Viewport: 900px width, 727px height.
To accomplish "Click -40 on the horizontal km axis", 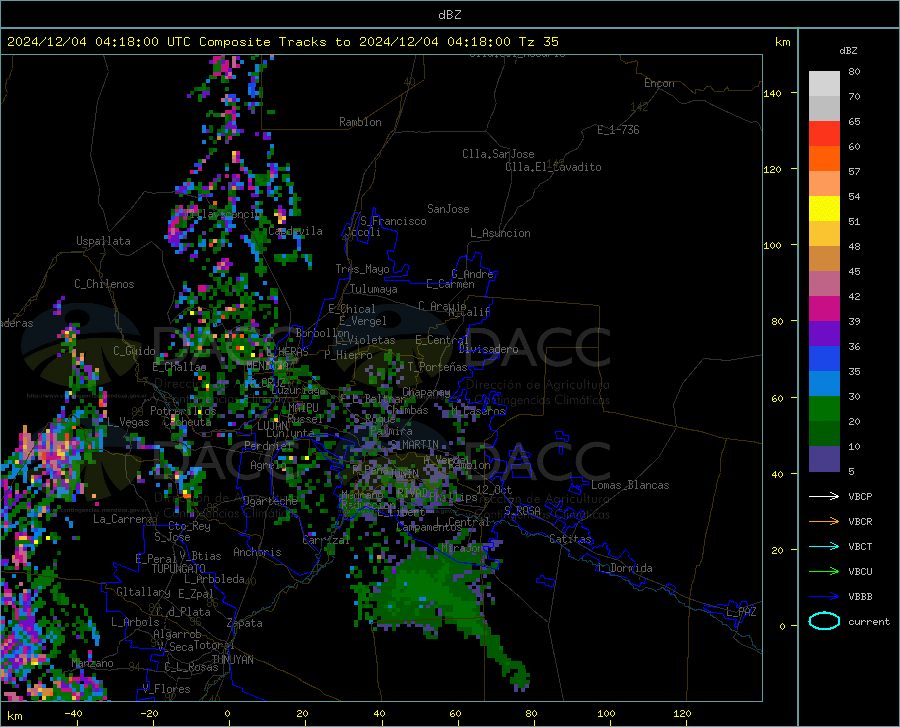I will (x=72, y=713).
